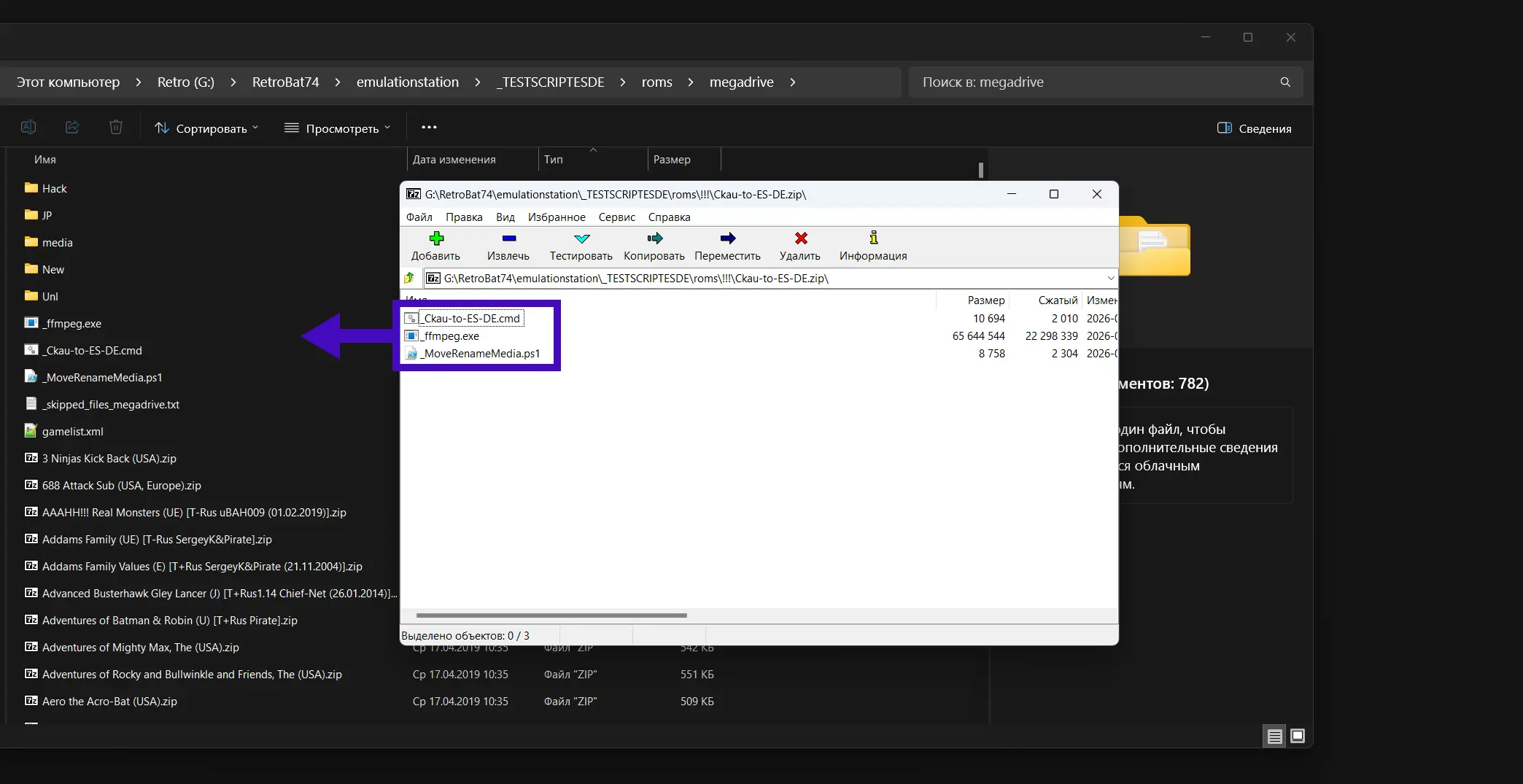Open the Information (Информация) icon in 7-Zip
Screen dimensions: 1523x784
tap(873, 238)
